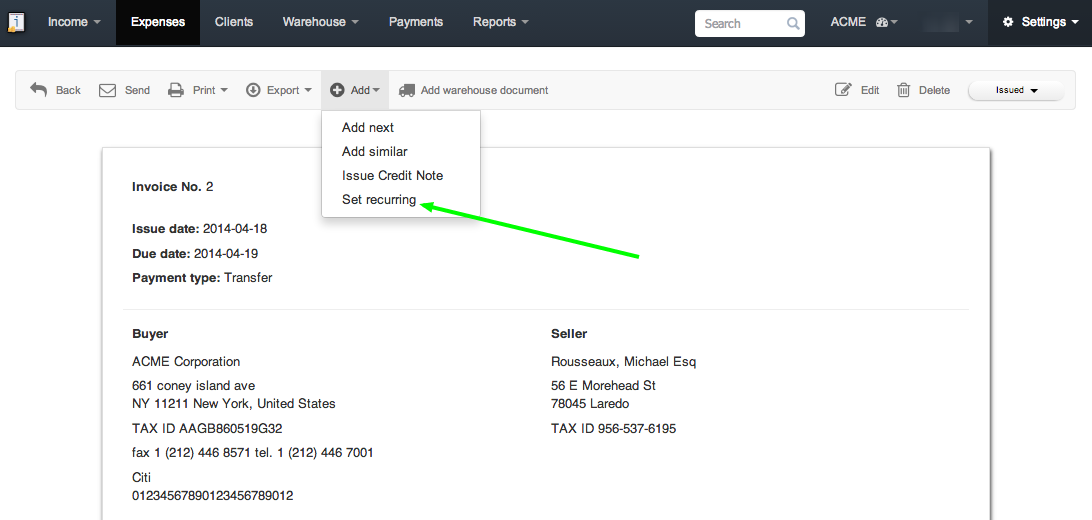
Task: Click the Back button label
Action: 68,90
